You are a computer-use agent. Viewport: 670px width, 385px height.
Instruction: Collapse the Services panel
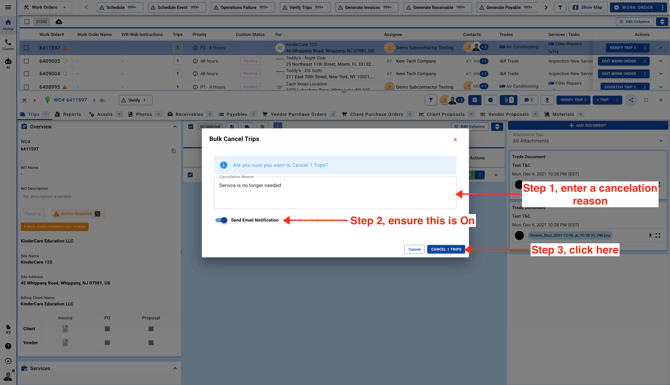coord(175,368)
